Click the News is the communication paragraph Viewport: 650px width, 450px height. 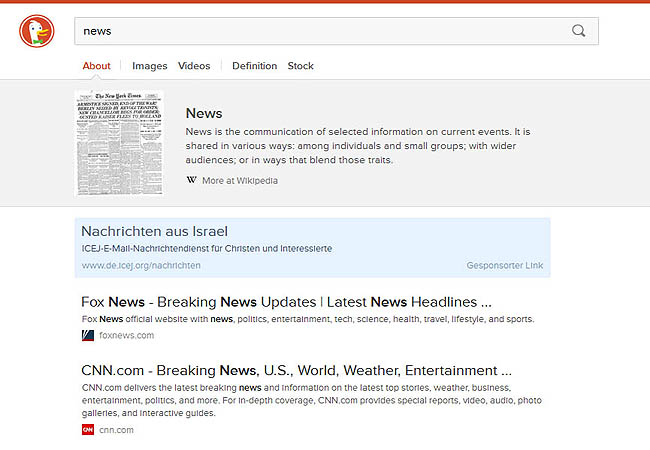click(x=358, y=145)
